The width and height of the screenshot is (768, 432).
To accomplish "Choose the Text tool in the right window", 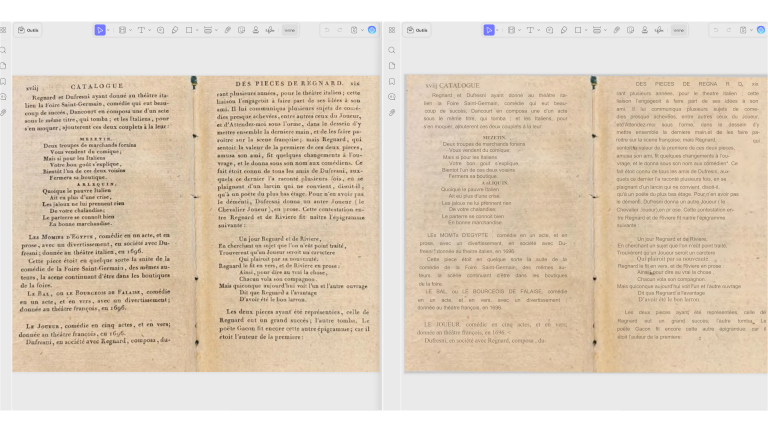I will (x=530, y=30).
